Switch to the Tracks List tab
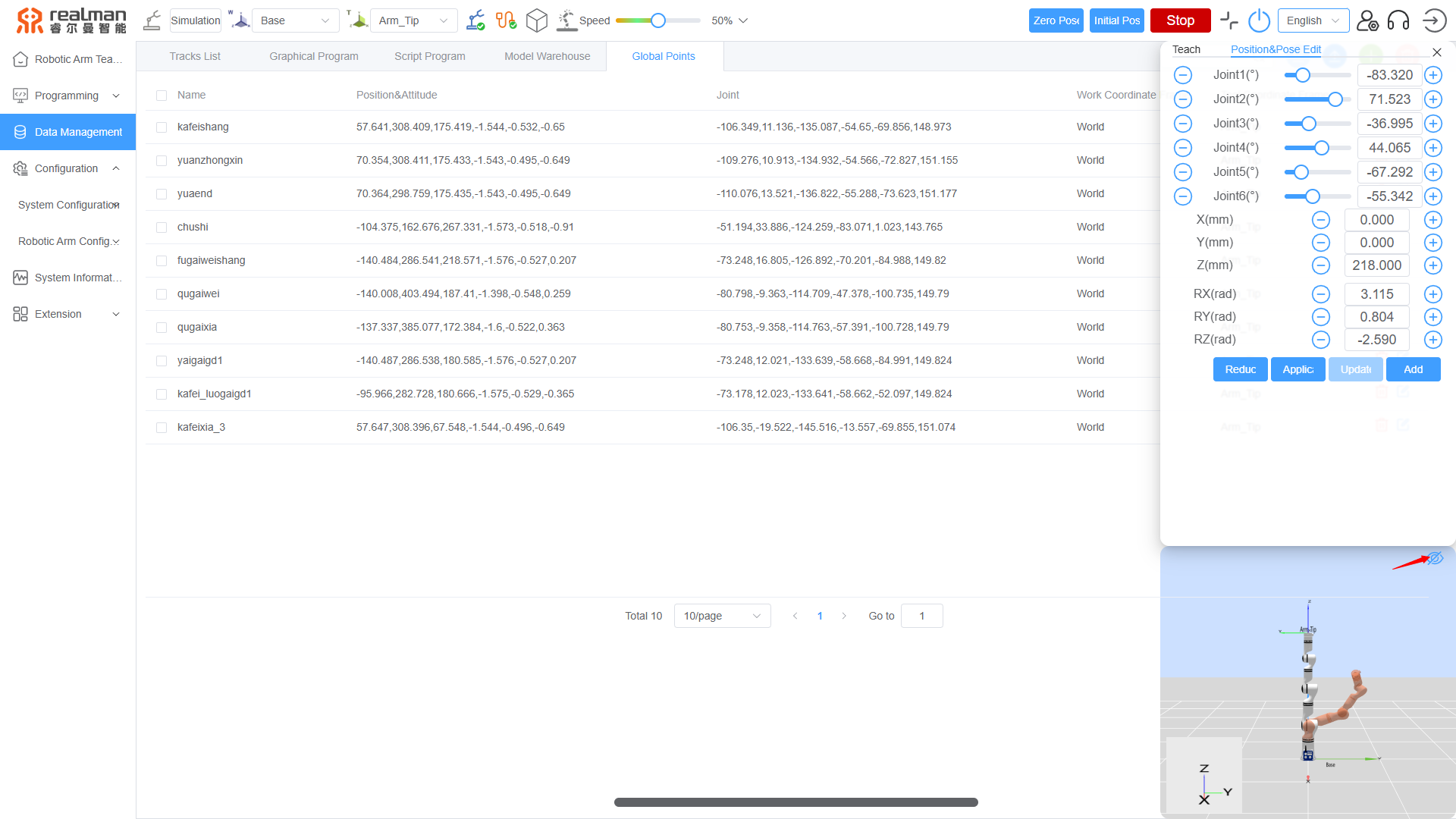Image resolution: width=1456 pixels, height=819 pixels. 195,56
